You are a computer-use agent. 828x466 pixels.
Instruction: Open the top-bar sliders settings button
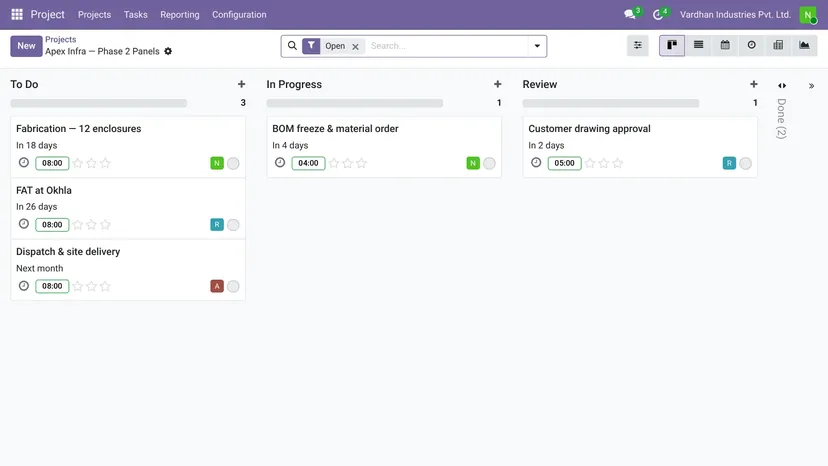(x=638, y=45)
